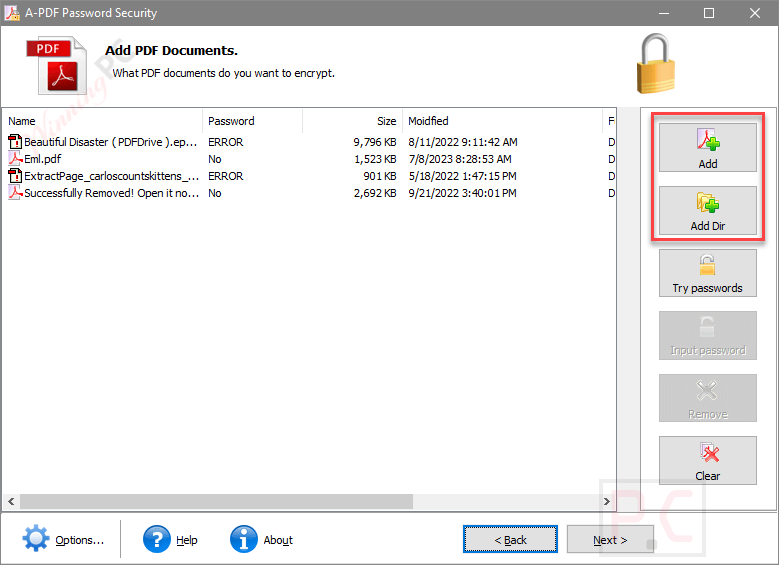
Task: Click the scrollbar left arrow
Action: pyautogui.click(x=11, y=501)
